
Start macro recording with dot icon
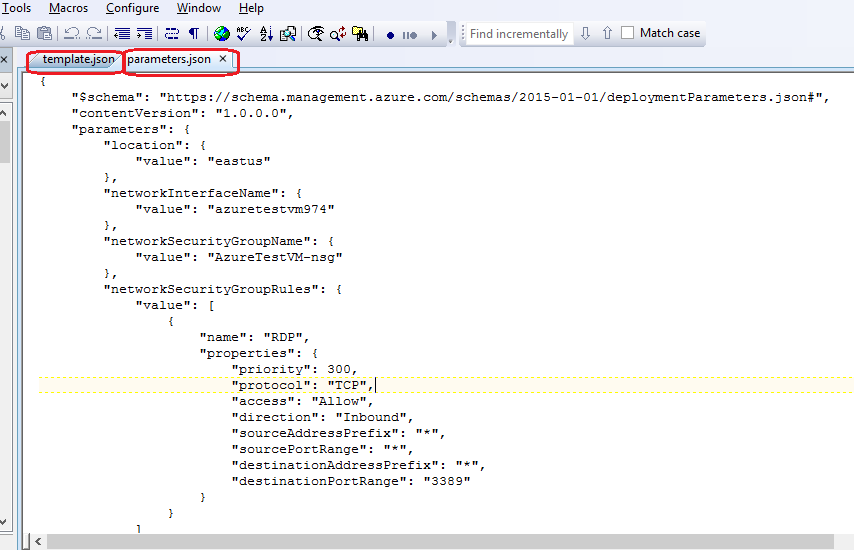(390, 35)
